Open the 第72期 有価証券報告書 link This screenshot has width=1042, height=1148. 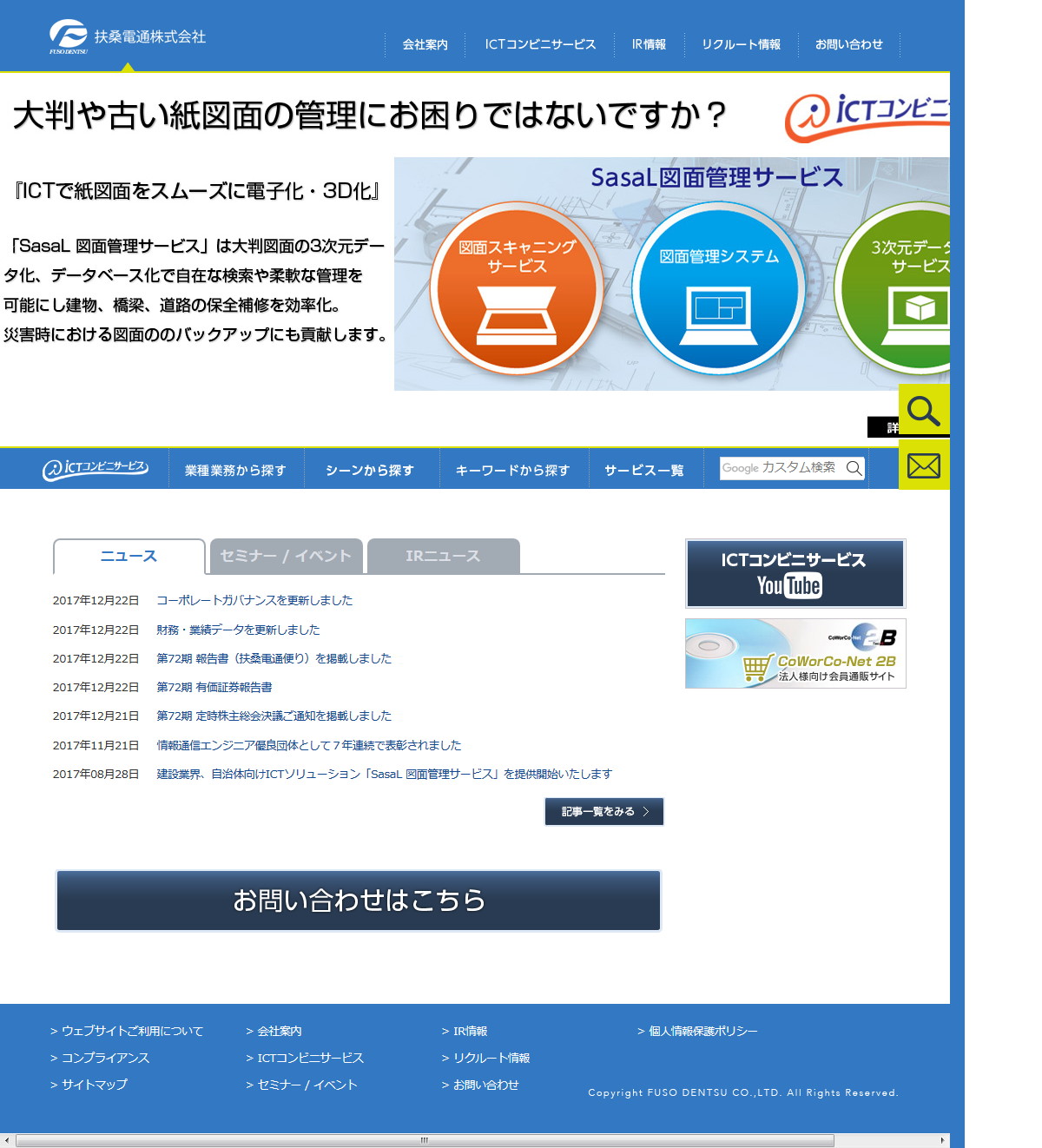pyautogui.click(x=214, y=687)
